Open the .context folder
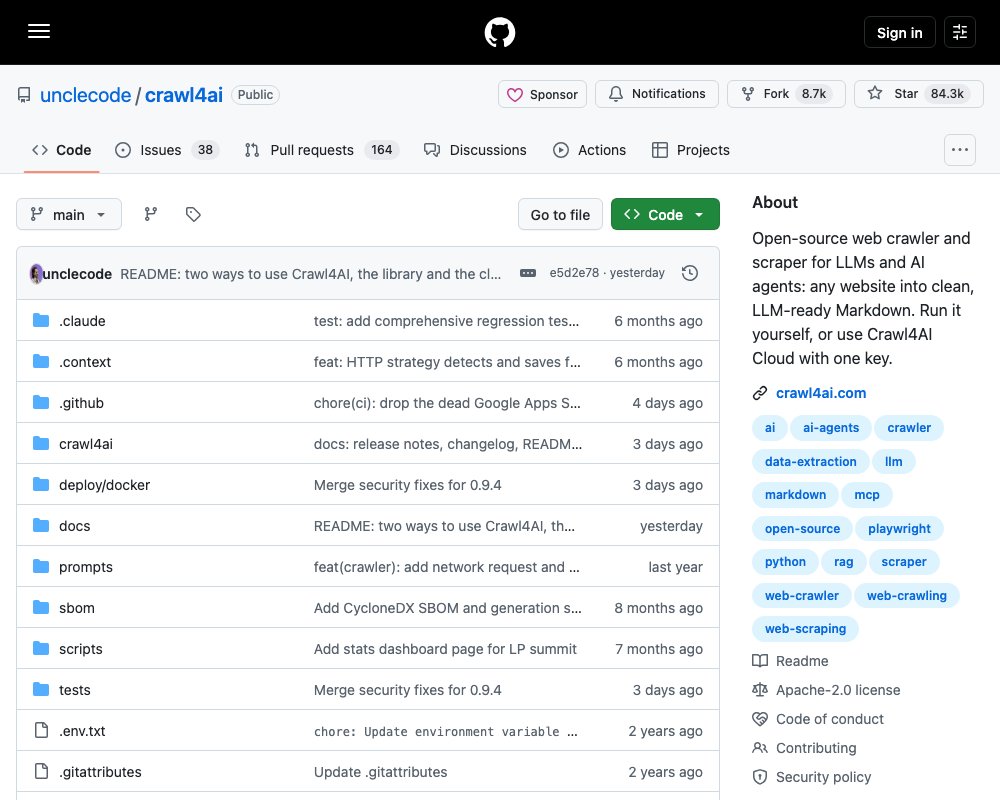This screenshot has width=1000, height=800. click(85, 362)
